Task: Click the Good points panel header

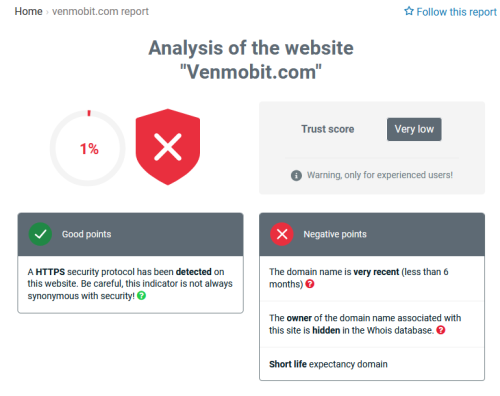Action: pyautogui.click(x=130, y=234)
